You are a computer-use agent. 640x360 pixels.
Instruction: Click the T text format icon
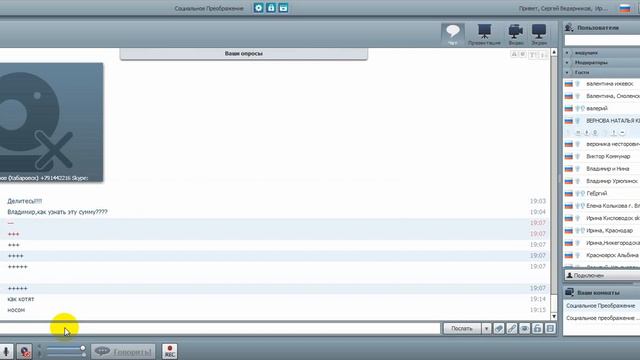pos(532,55)
